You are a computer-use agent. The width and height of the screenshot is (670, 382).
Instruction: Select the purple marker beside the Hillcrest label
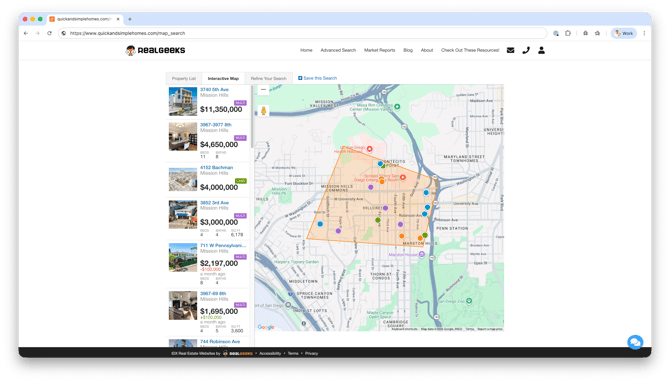click(x=385, y=208)
